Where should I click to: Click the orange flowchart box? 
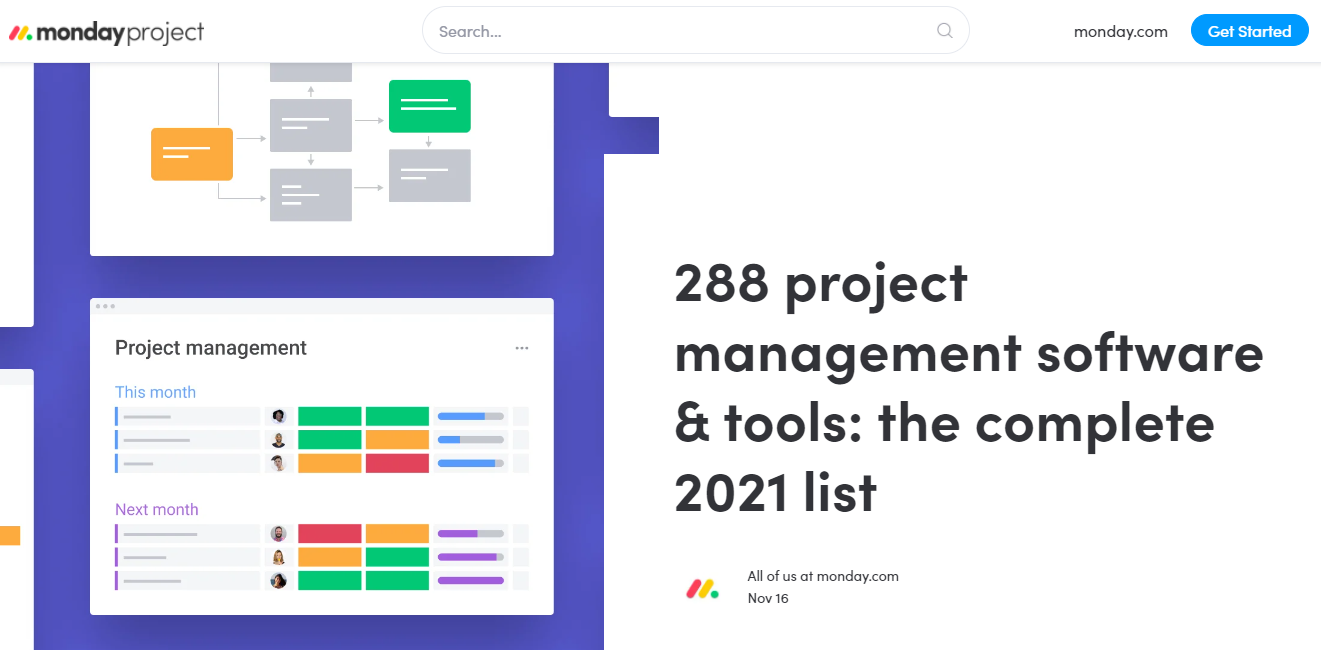point(192,154)
